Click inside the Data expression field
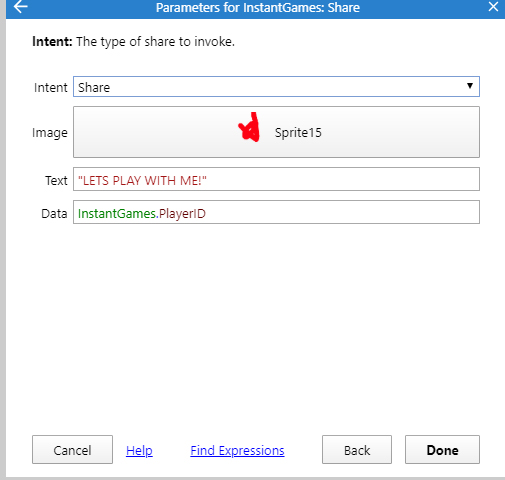505x480 pixels. [276, 212]
